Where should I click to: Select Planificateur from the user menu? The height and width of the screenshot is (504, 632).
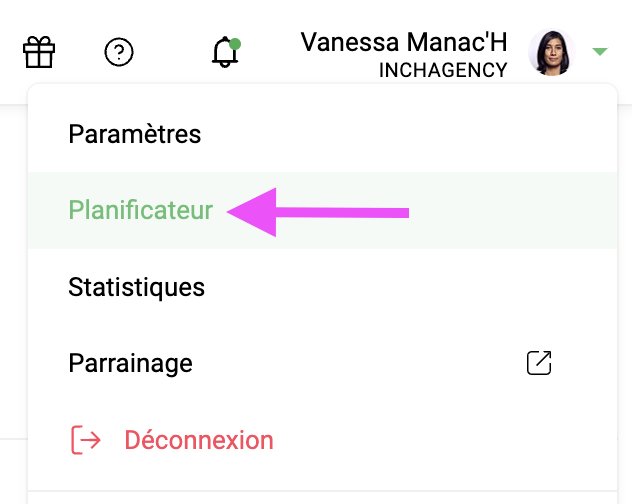pos(141,211)
